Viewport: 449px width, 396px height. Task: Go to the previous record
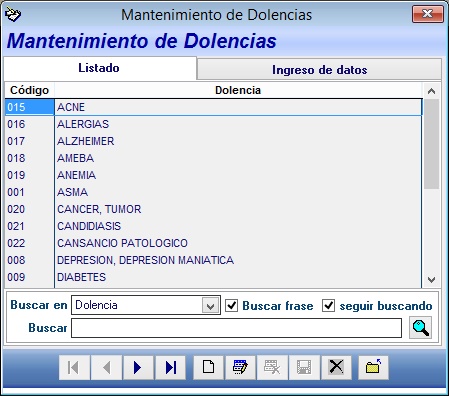point(106,367)
